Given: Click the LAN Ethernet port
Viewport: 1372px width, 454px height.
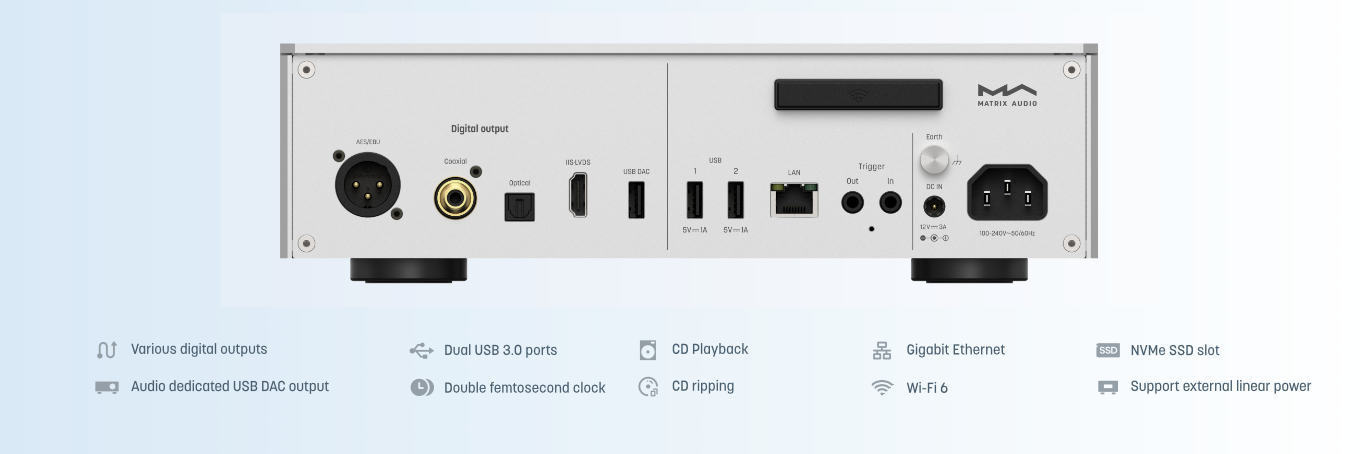Looking at the screenshot, I should pos(794,200).
